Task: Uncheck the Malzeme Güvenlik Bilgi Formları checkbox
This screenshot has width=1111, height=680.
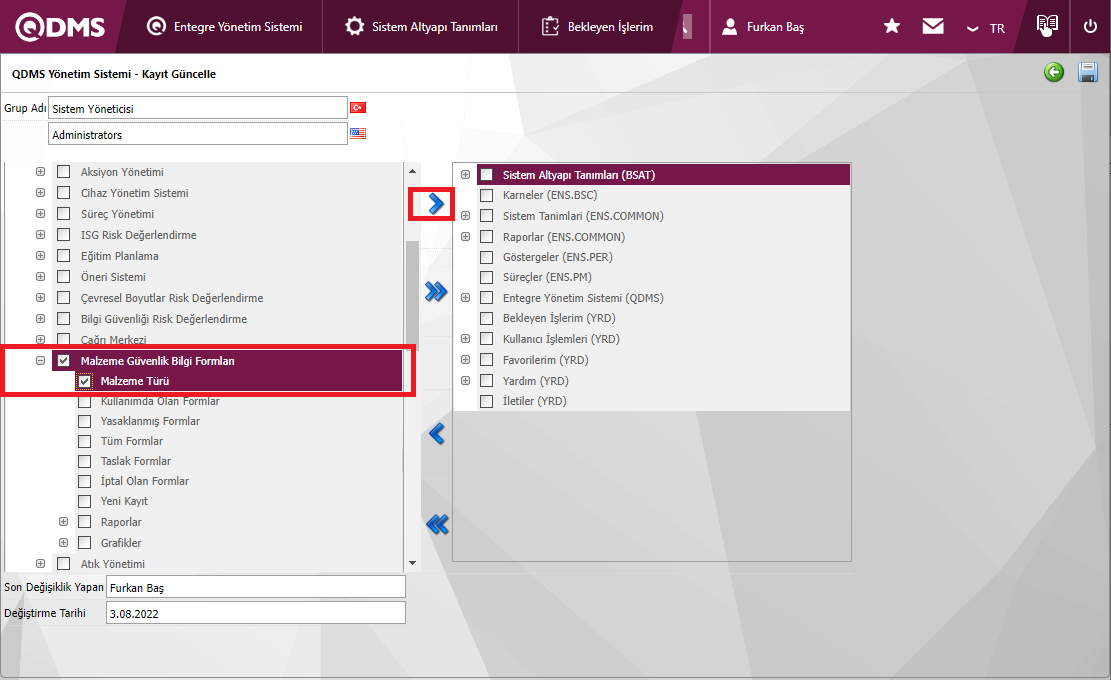Action: coord(64,361)
